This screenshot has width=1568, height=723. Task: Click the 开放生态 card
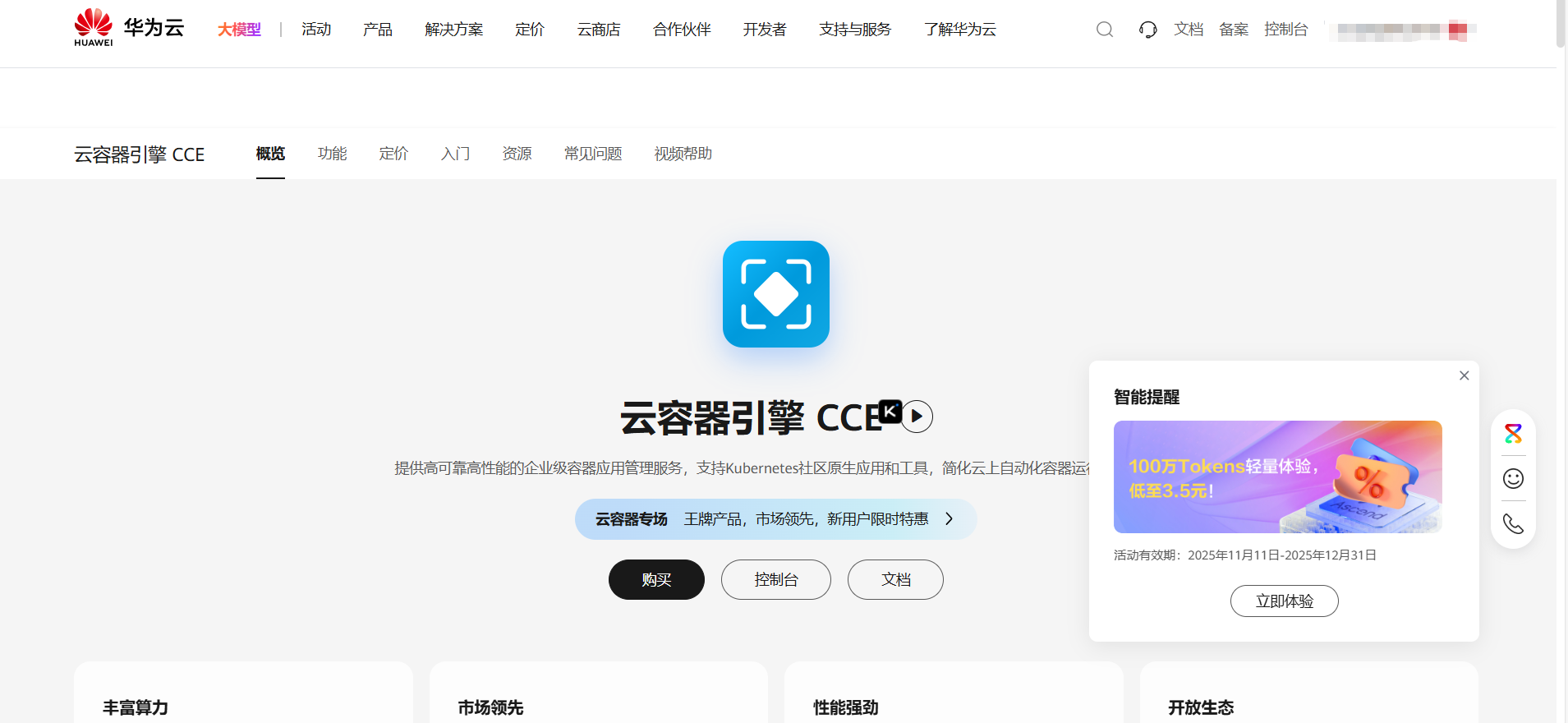1309,693
